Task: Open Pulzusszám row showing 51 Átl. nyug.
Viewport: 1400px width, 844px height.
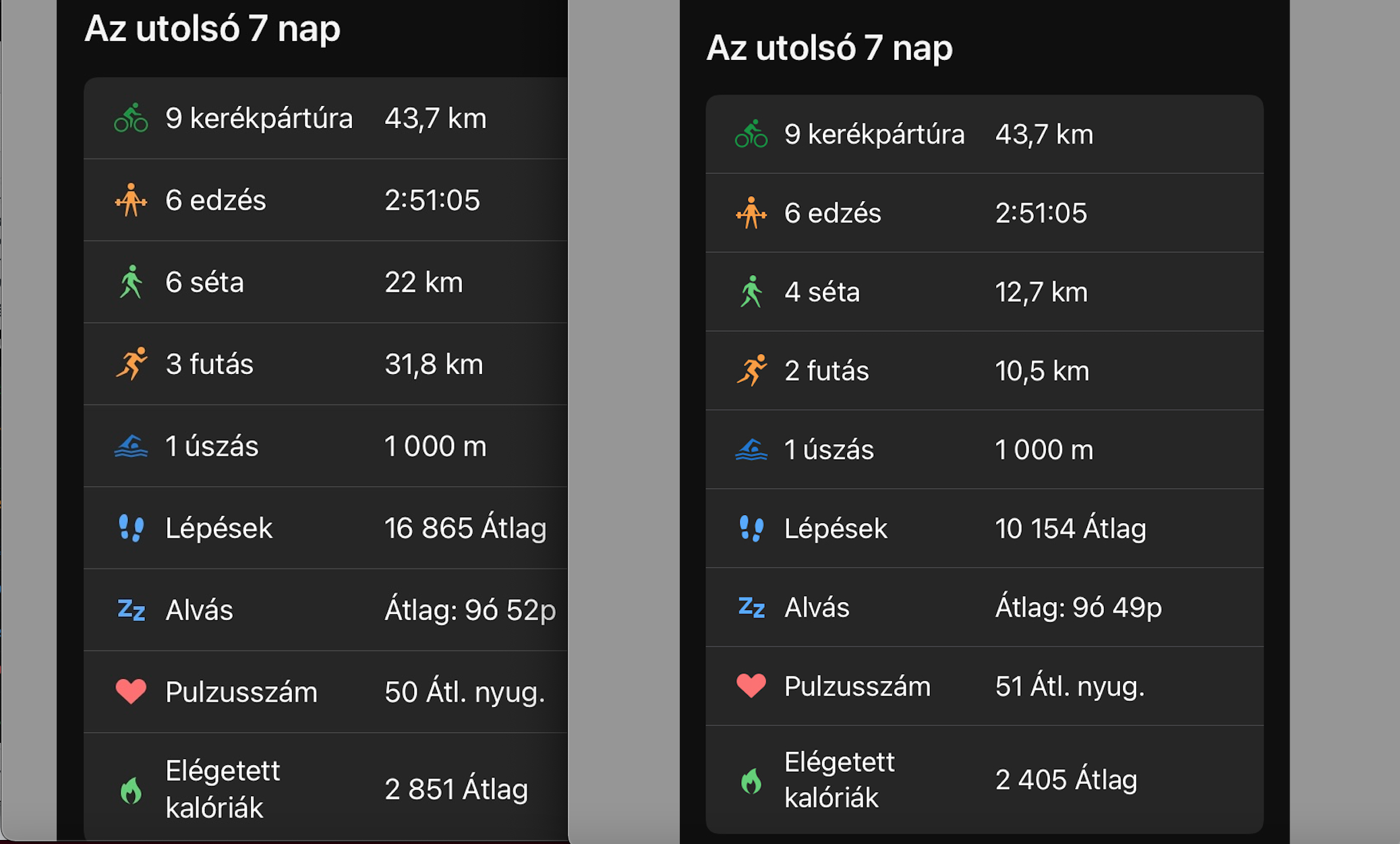Action: [984, 686]
